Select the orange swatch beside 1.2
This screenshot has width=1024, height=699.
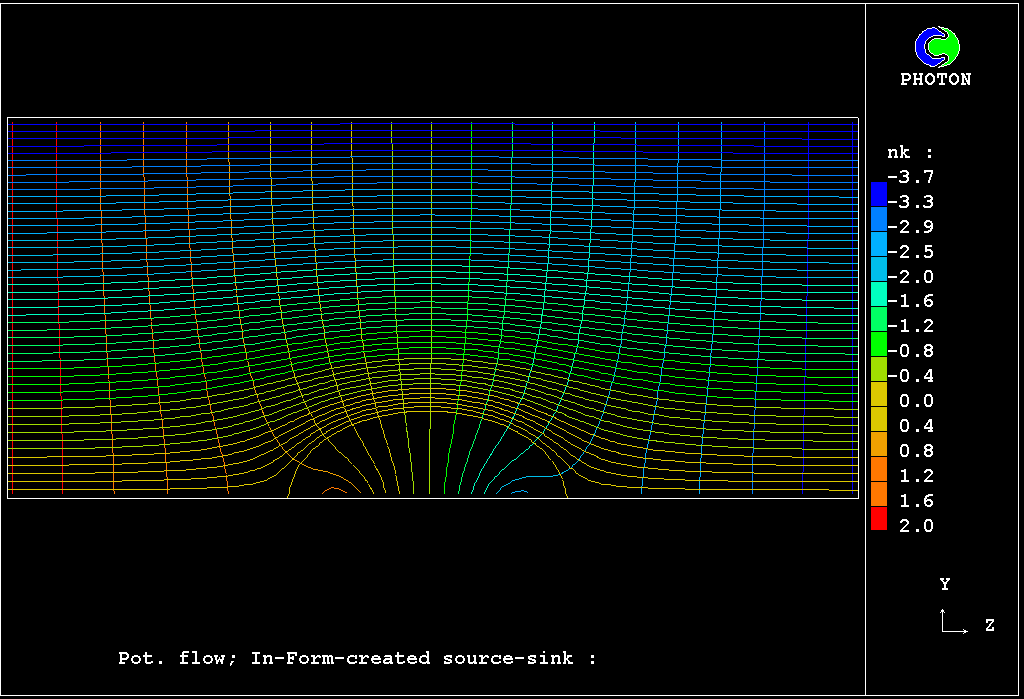pos(879,468)
